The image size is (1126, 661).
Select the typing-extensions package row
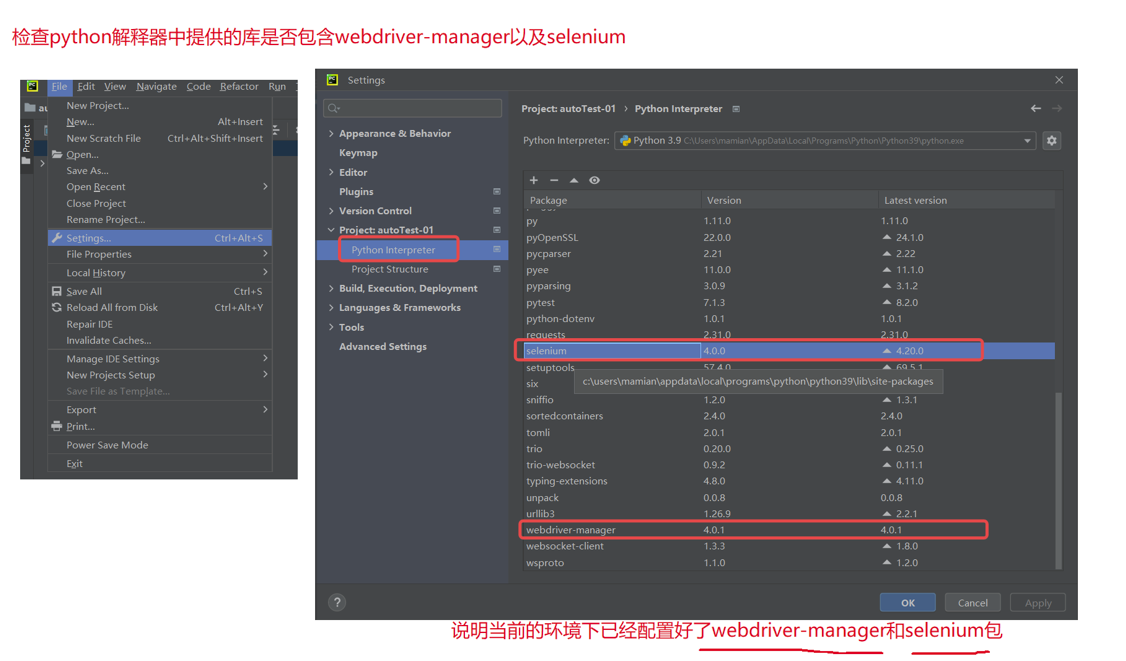tap(789, 481)
